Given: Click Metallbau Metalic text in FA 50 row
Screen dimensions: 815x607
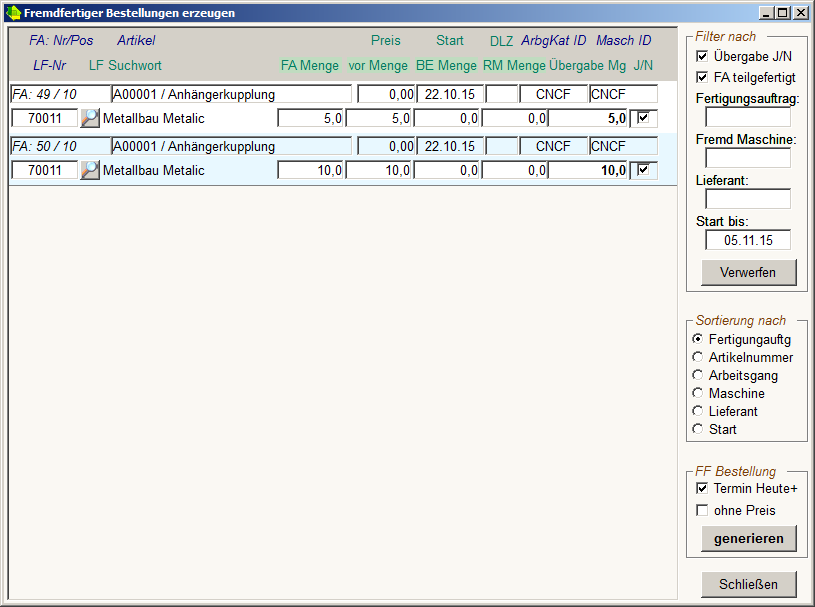Looking at the screenshot, I should (154, 170).
